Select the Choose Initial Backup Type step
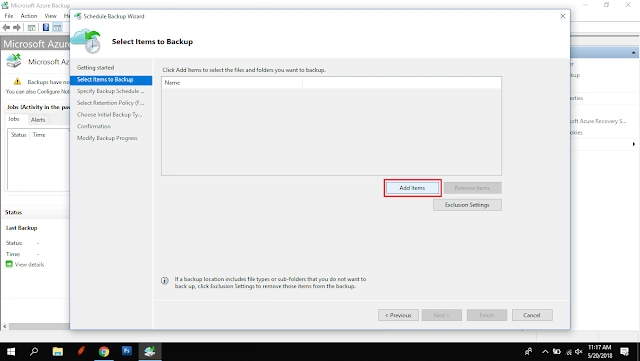This screenshot has width=640, height=361. point(109,115)
